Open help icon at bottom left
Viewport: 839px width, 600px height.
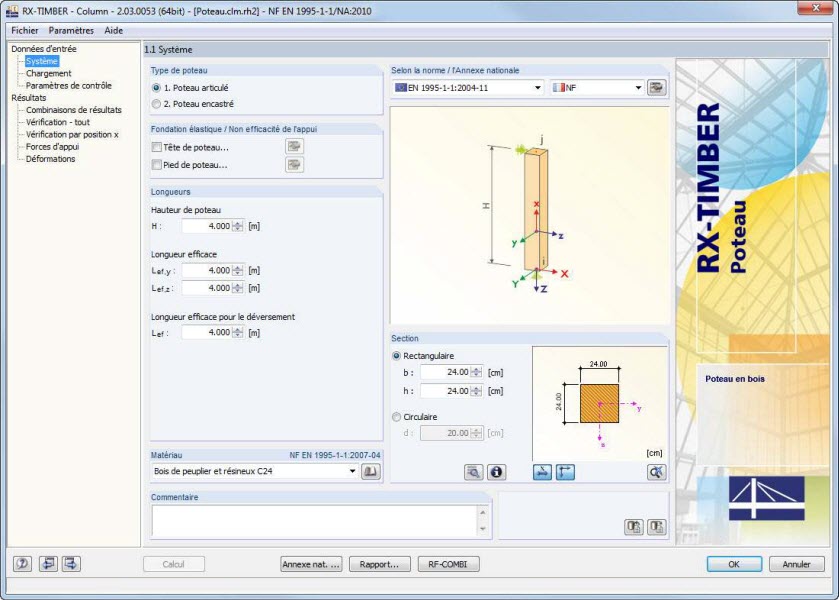point(22,564)
